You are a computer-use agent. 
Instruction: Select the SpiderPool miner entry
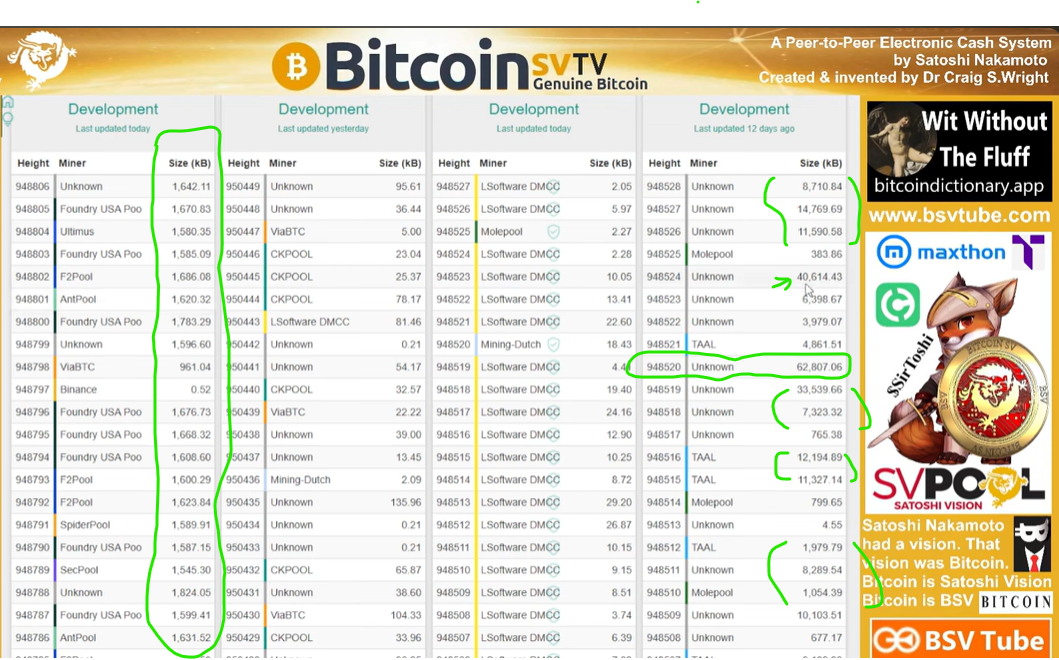pyautogui.click(x=85, y=525)
